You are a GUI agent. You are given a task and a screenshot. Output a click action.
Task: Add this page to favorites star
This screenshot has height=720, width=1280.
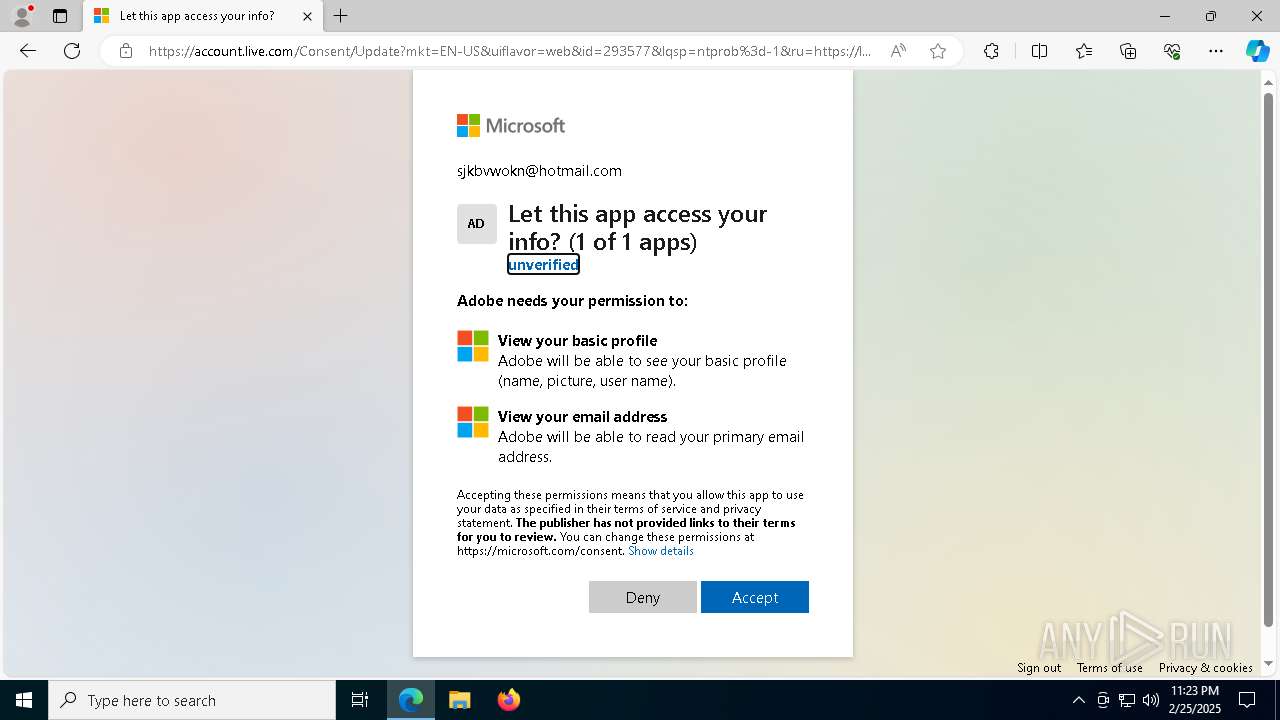[938, 51]
